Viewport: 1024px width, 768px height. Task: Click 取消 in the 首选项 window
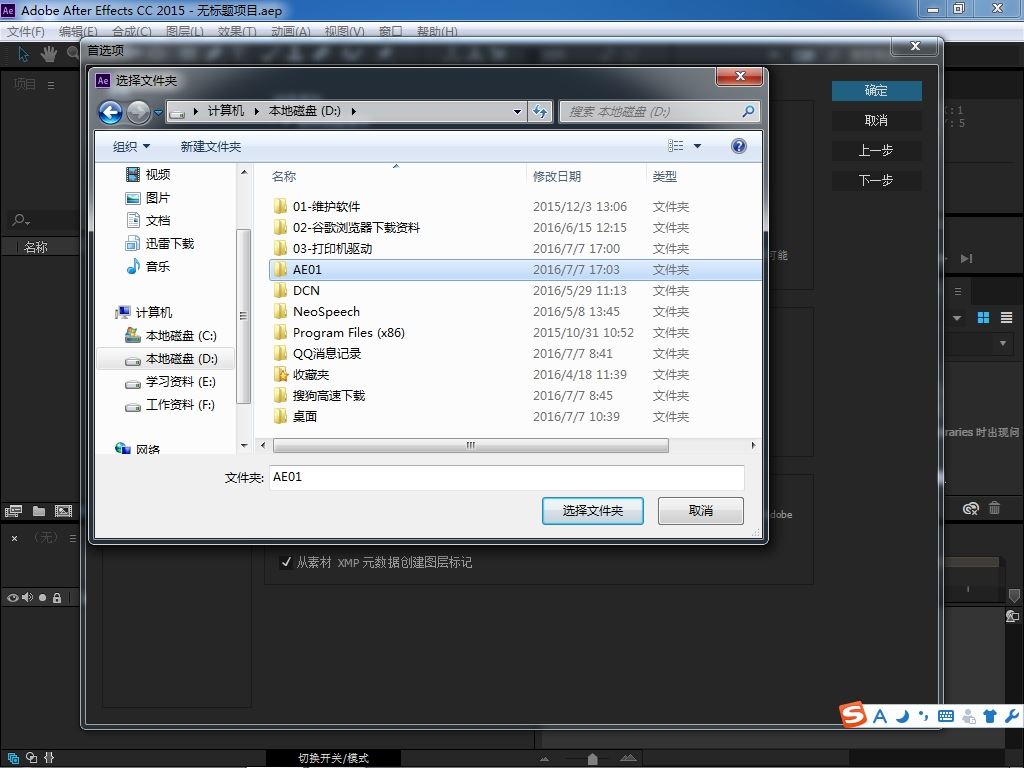[x=876, y=120]
